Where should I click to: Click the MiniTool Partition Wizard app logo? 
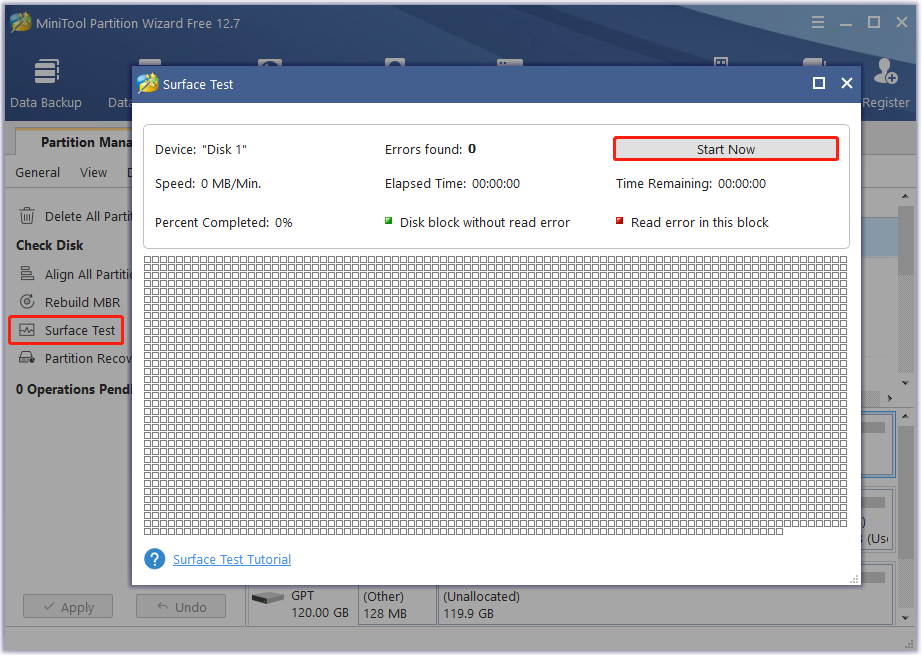tap(21, 23)
